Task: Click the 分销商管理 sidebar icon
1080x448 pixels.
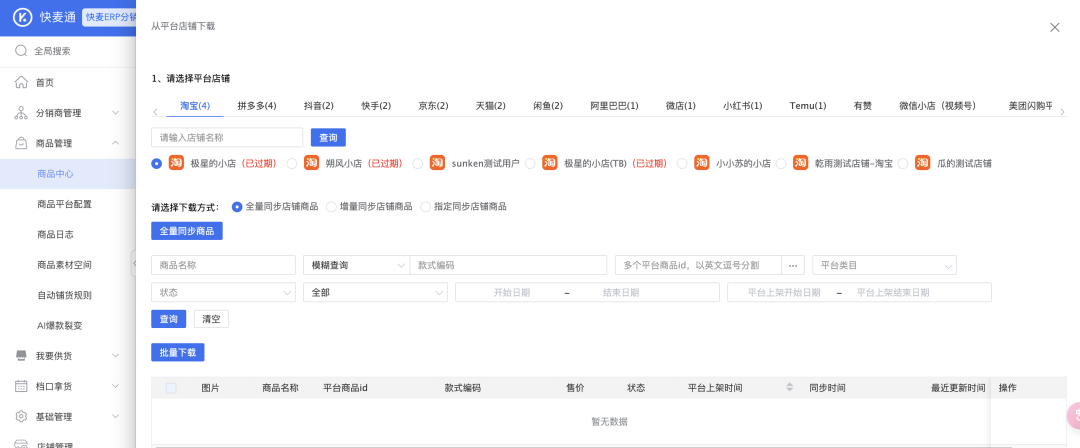Action: [21, 113]
